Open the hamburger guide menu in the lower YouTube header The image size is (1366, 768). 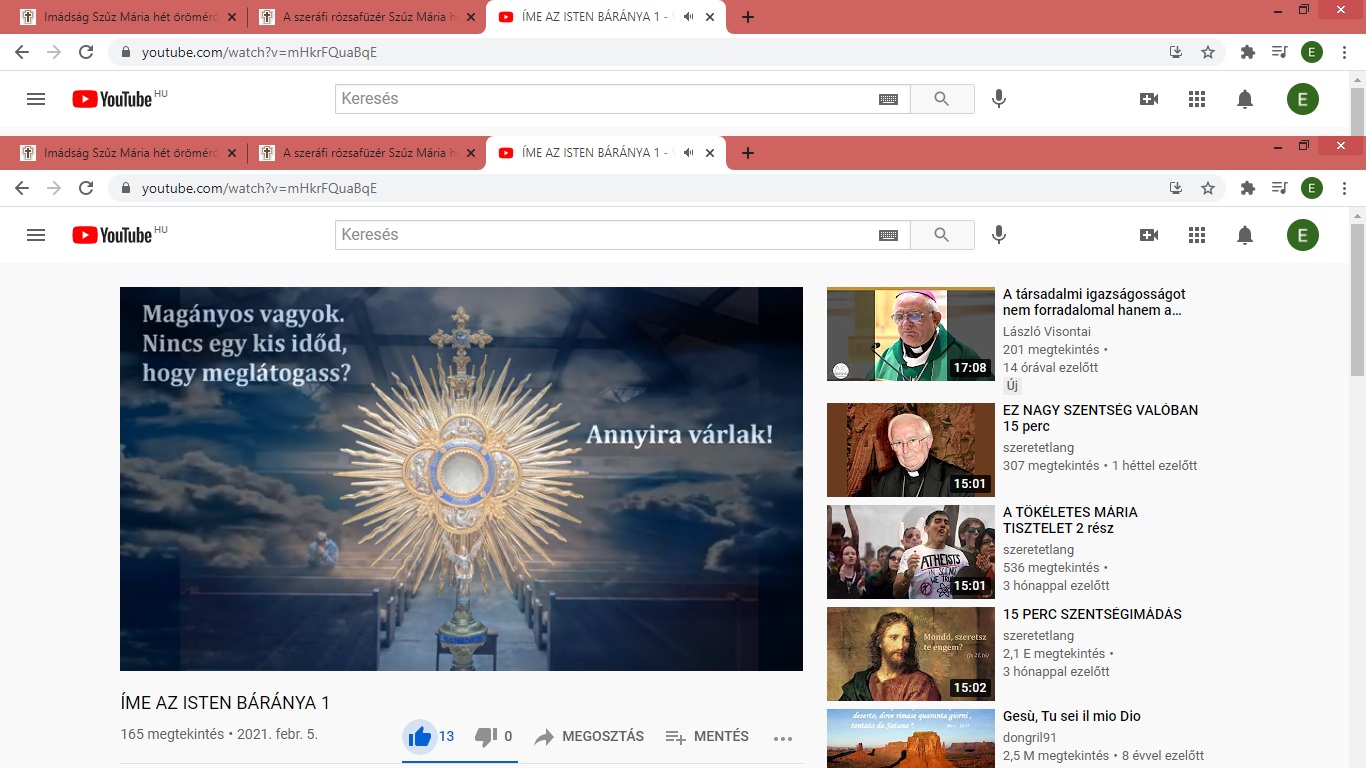(x=36, y=235)
